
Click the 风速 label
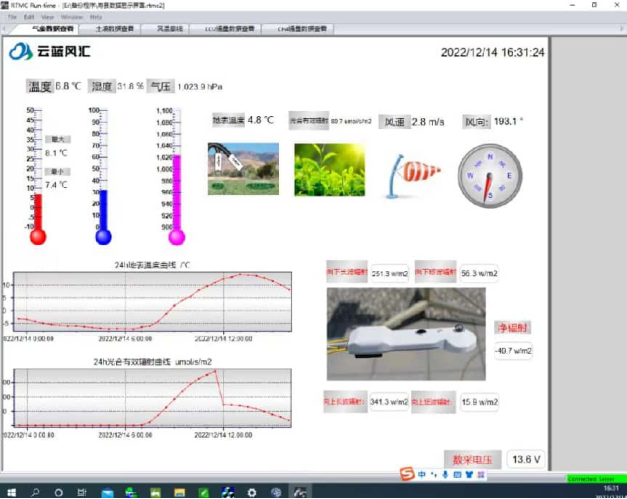click(x=394, y=122)
